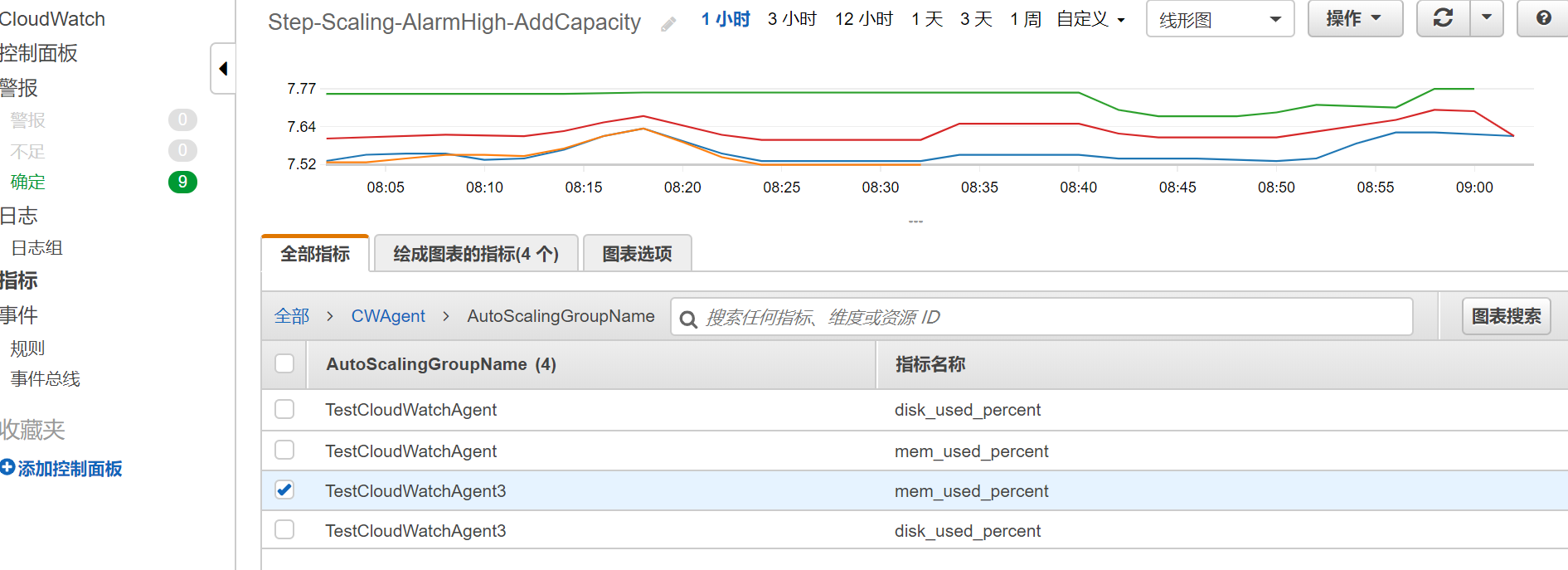Image resolution: width=1568 pixels, height=570 pixels.
Task: Check TestCloudWatchAgent disk_used_percent row checkbox
Action: tap(284, 409)
